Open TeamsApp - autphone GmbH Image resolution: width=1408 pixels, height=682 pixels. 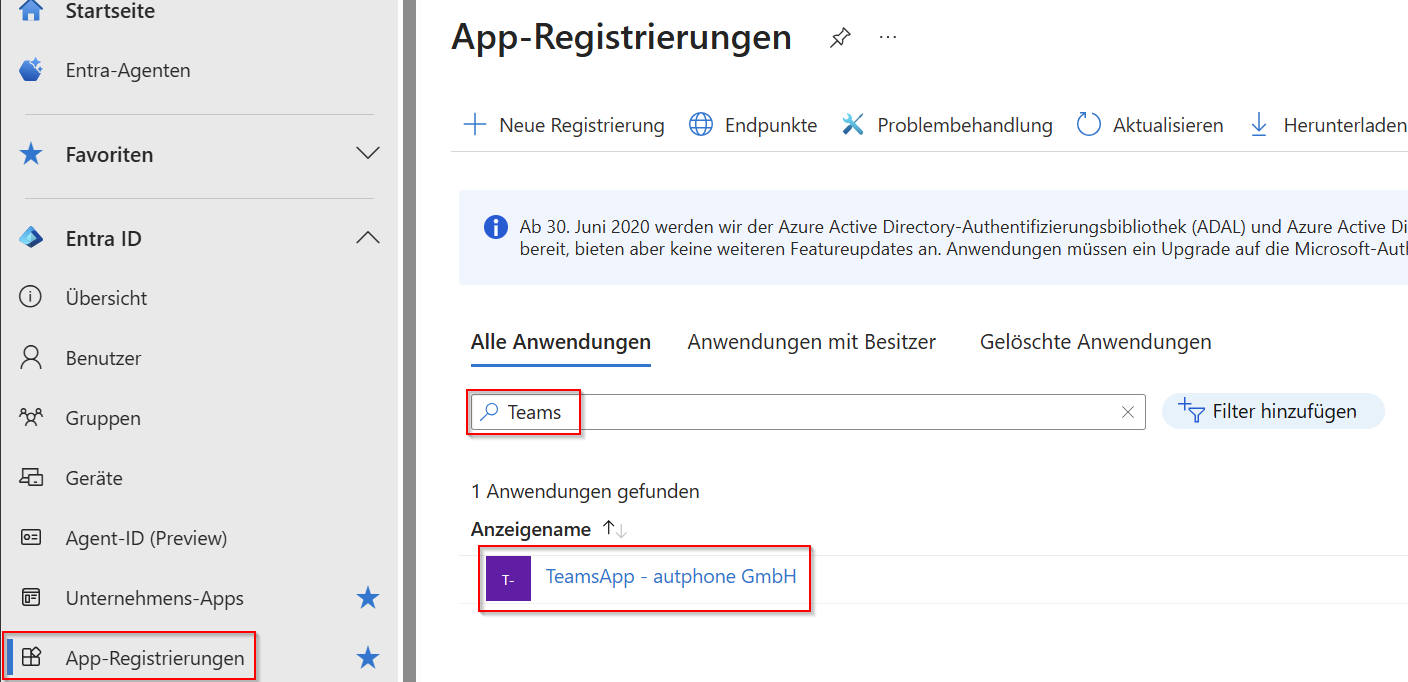pos(672,576)
